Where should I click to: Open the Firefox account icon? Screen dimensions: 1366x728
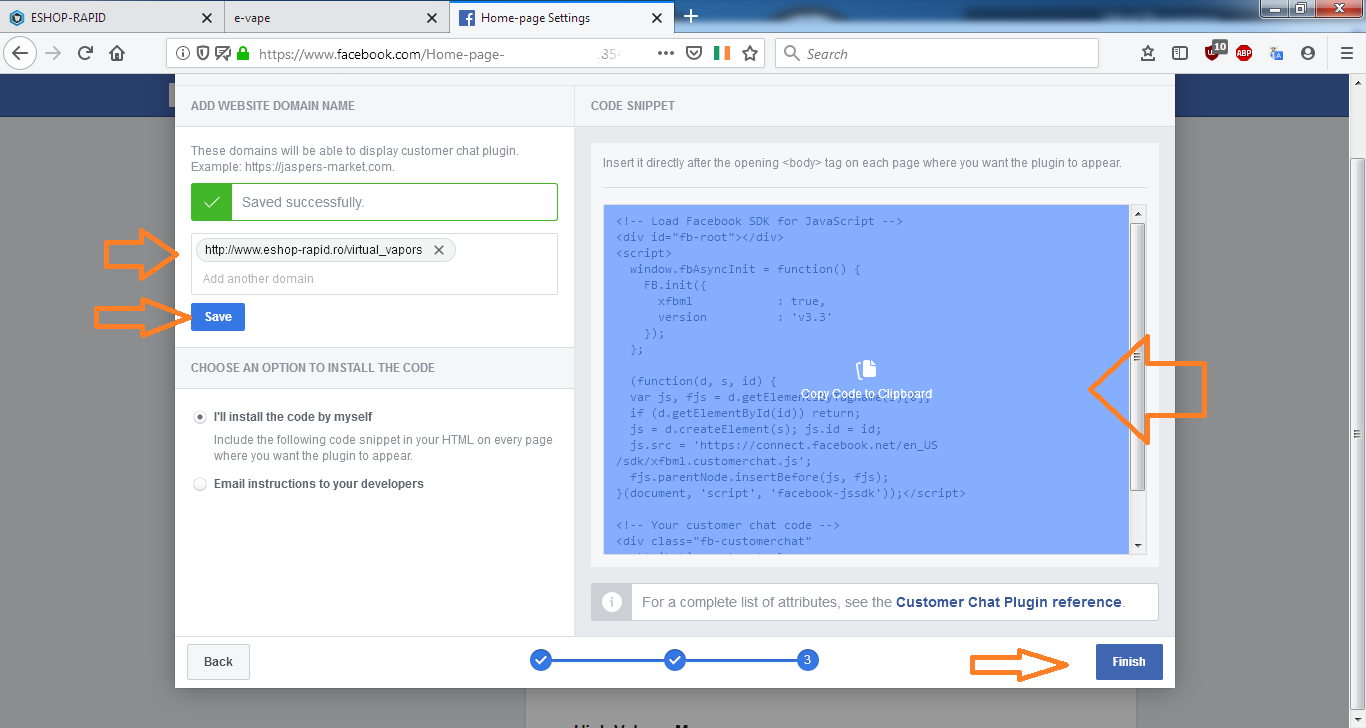[1308, 54]
